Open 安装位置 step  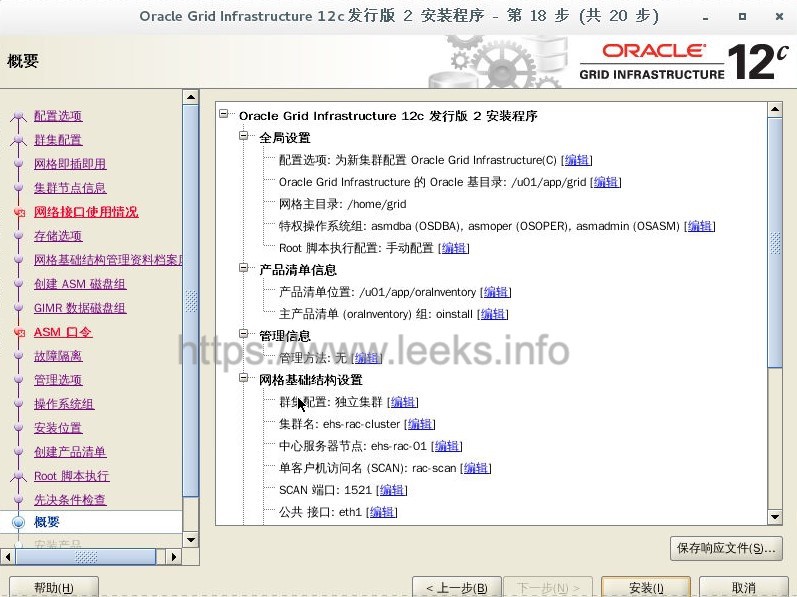[x=58, y=428]
